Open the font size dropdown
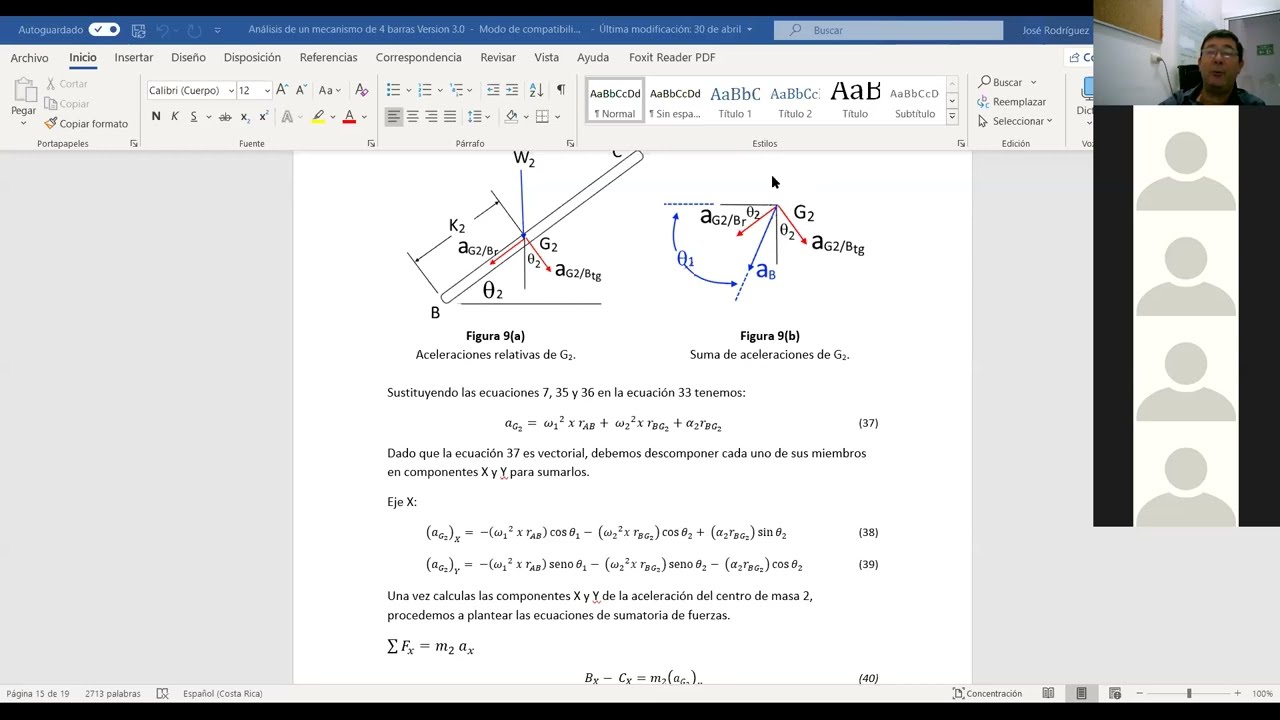The height and width of the screenshot is (720, 1280). [x=267, y=91]
